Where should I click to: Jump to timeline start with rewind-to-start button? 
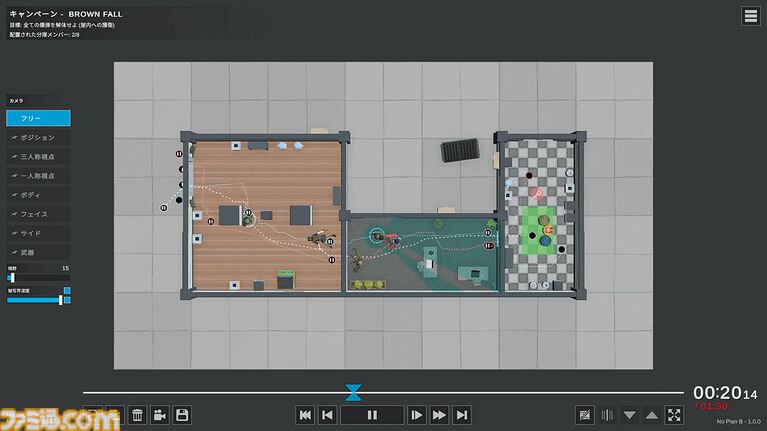click(305, 415)
